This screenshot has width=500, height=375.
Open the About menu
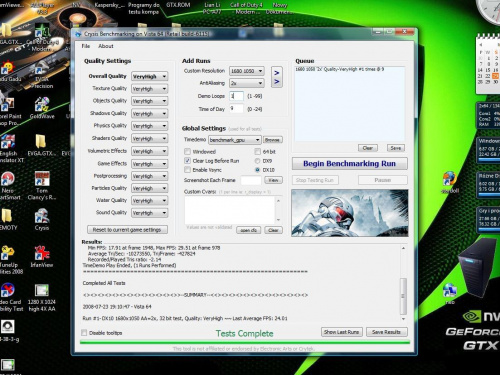pyautogui.click(x=106, y=46)
